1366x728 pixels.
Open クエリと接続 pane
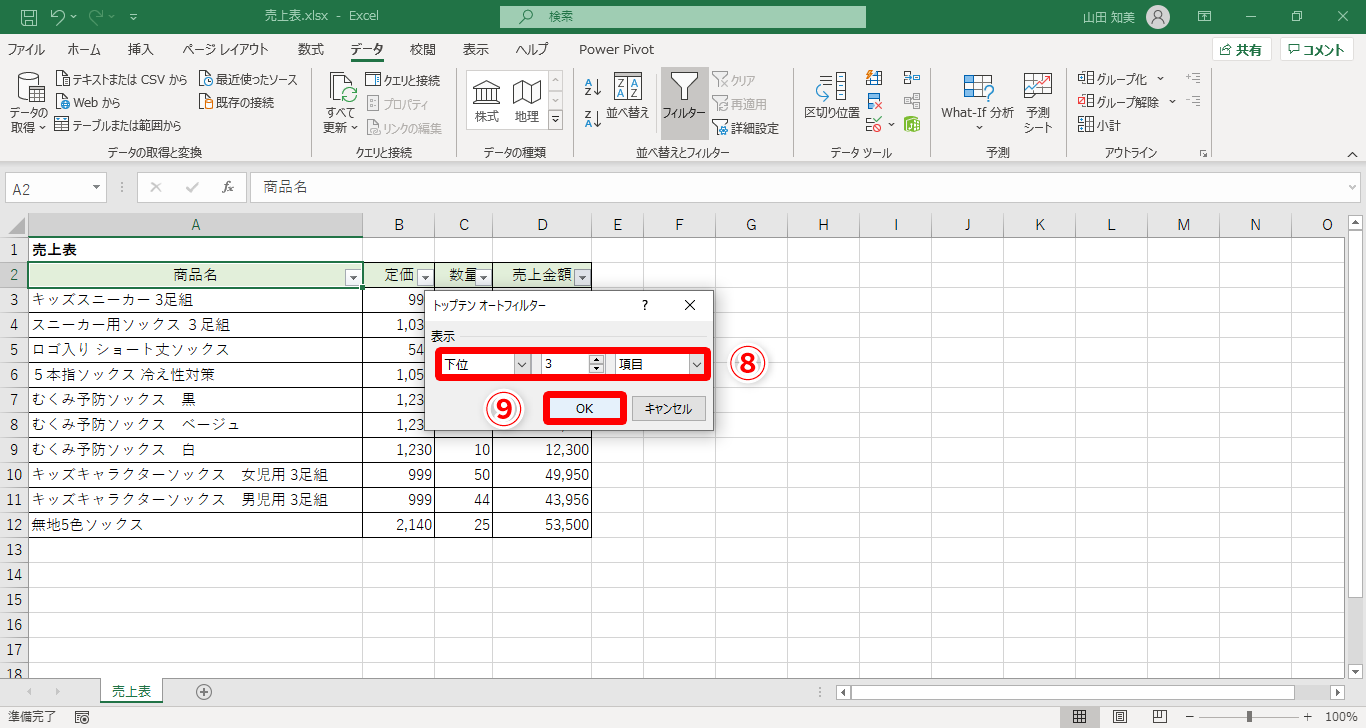click(402, 80)
